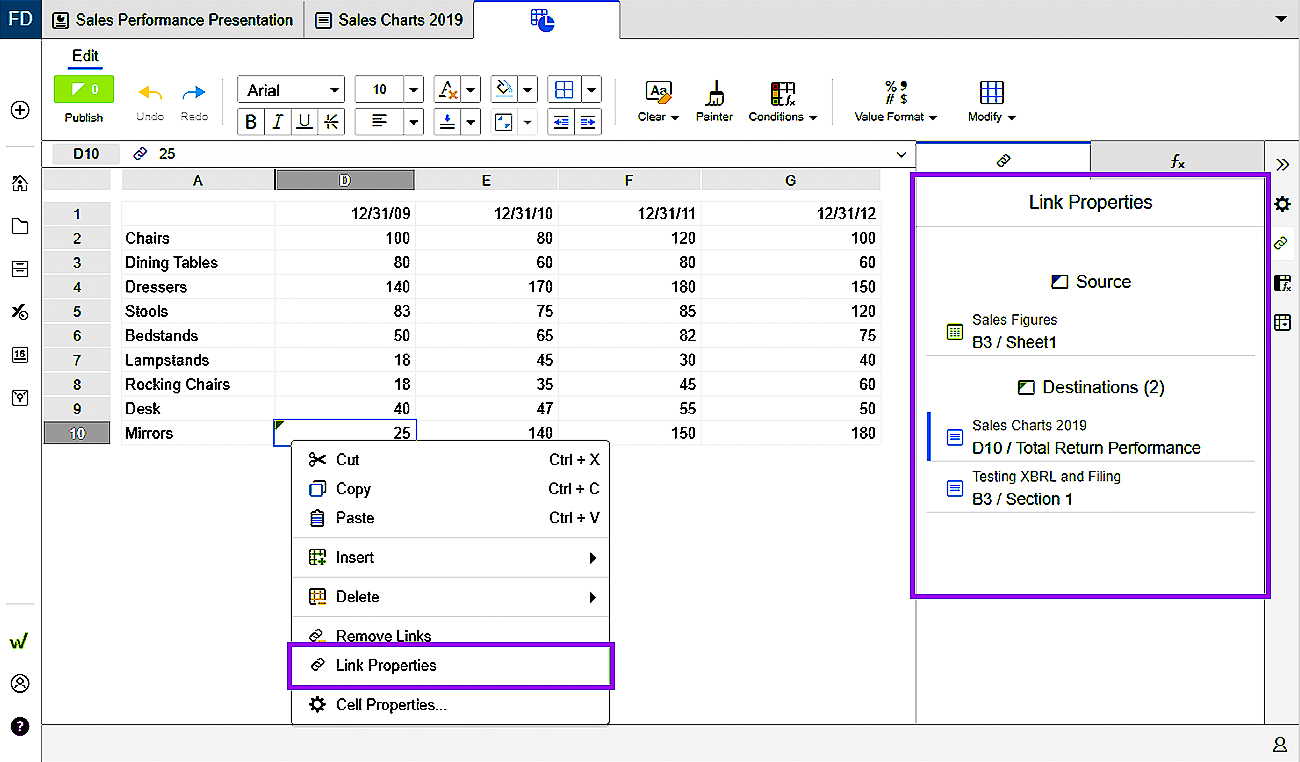Click the cell reference box D10

tap(86, 154)
